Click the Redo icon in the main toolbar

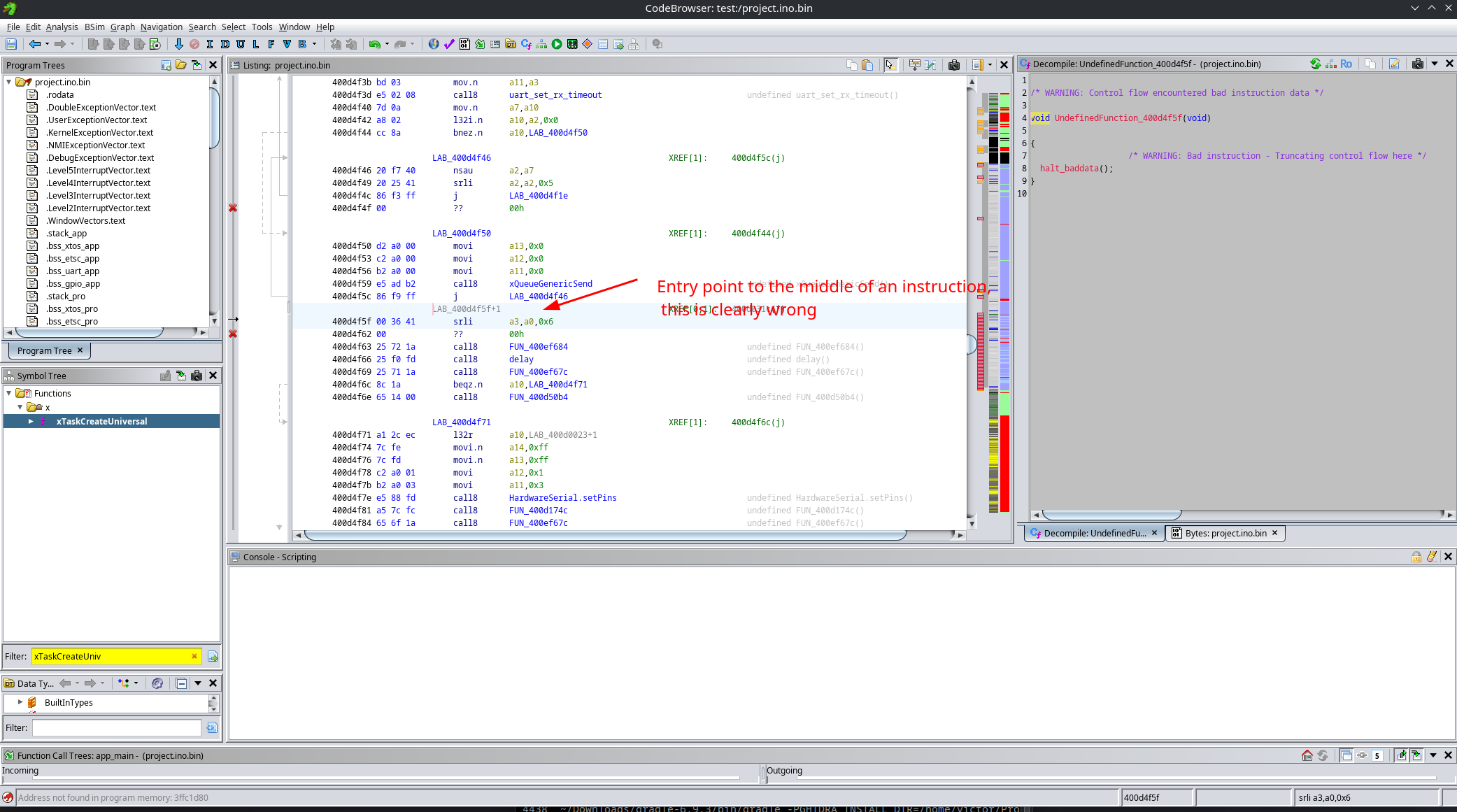tap(399, 44)
